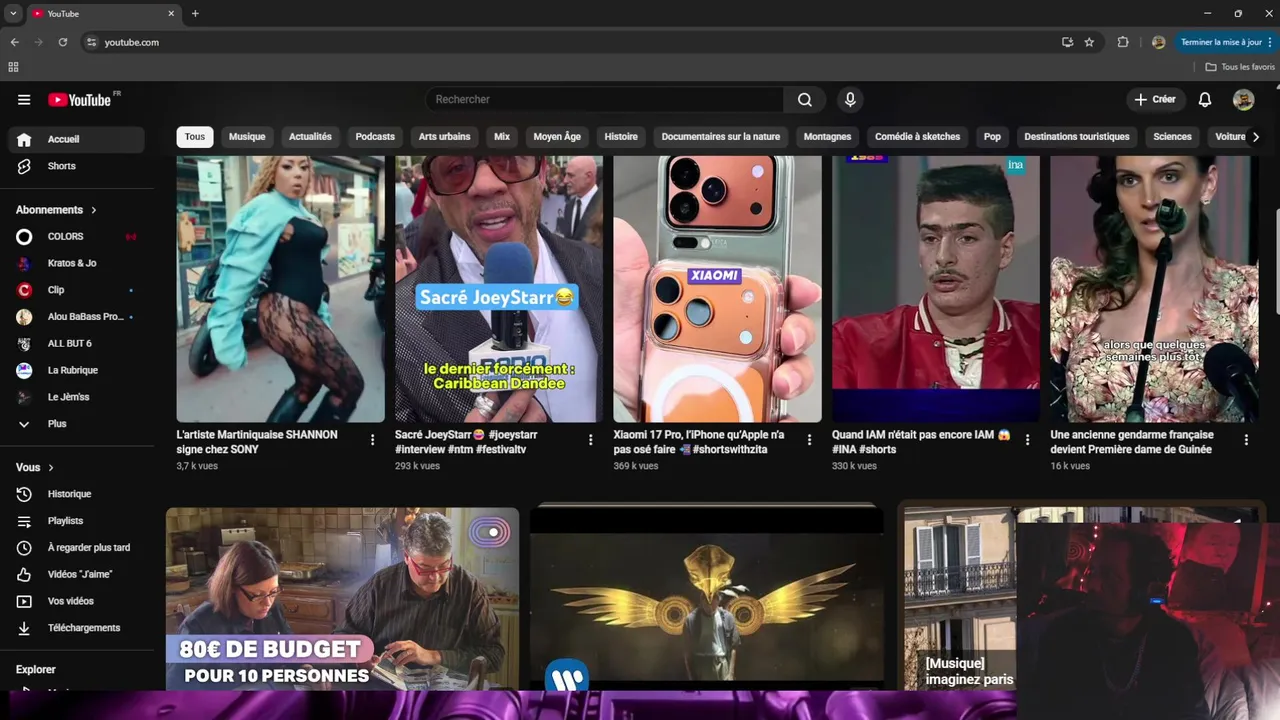
Task: Open options menu for ancienne gendarme short
Action: tap(1246, 440)
